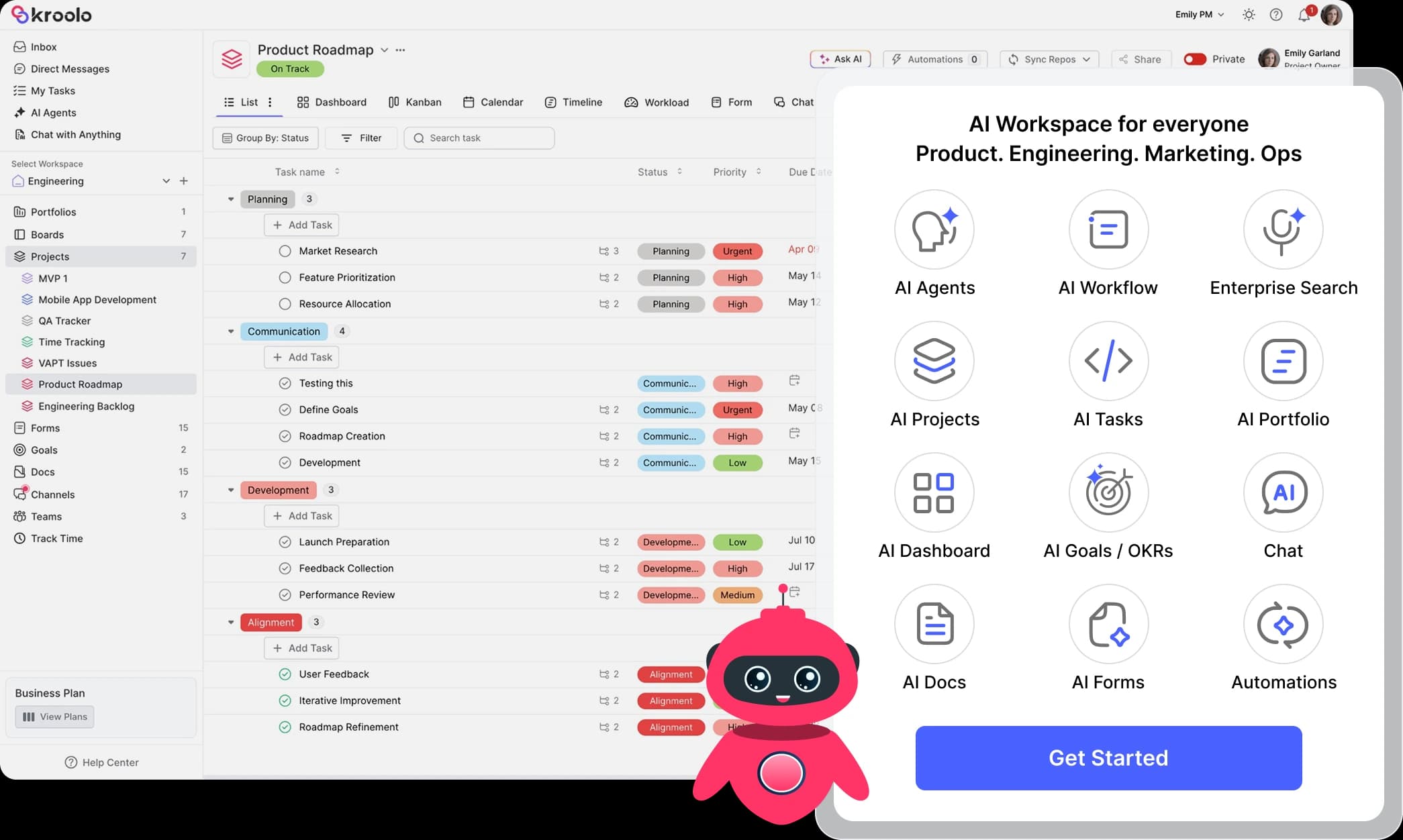The image size is (1403, 840).
Task: Click the Get Started button
Action: click(x=1108, y=758)
